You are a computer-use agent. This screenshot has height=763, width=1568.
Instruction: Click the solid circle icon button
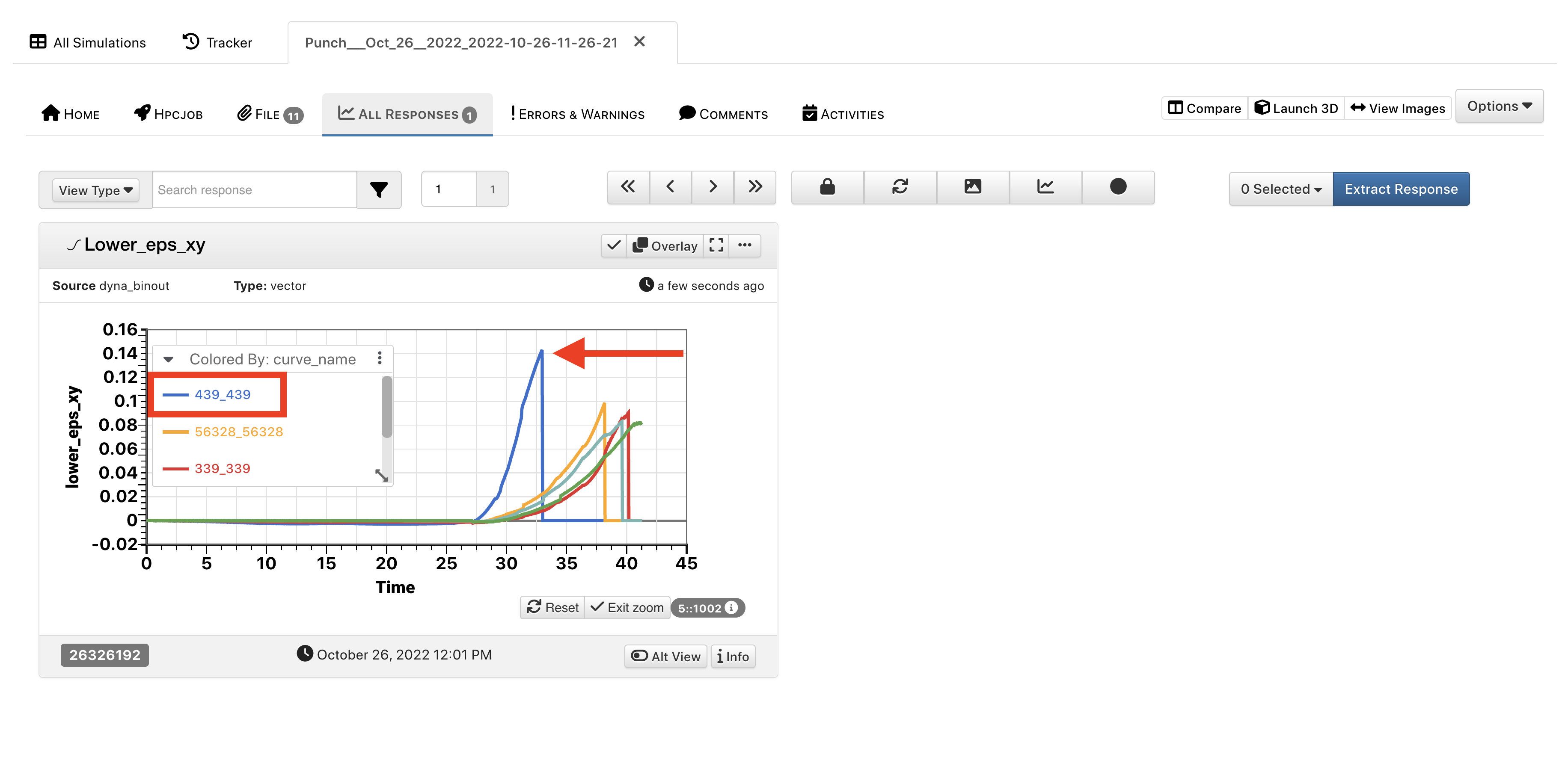tap(1117, 187)
